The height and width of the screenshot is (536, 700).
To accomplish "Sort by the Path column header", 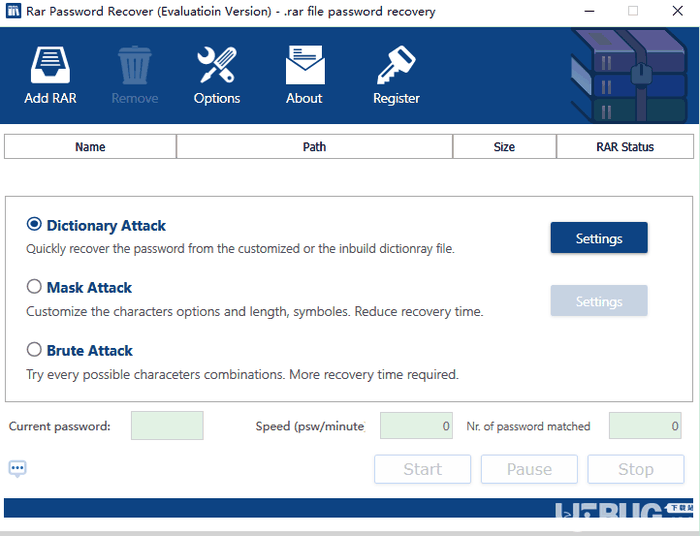I will click(x=314, y=147).
